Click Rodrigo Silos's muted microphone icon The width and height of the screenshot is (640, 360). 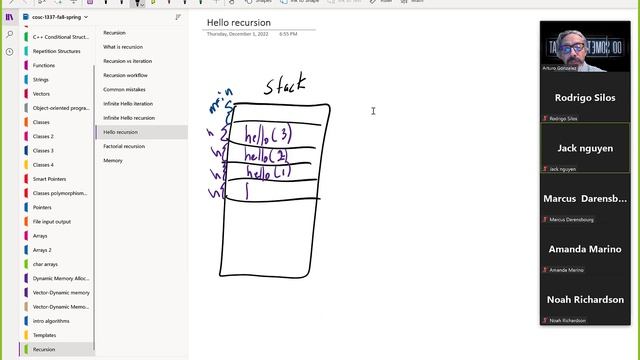[545, 118]
